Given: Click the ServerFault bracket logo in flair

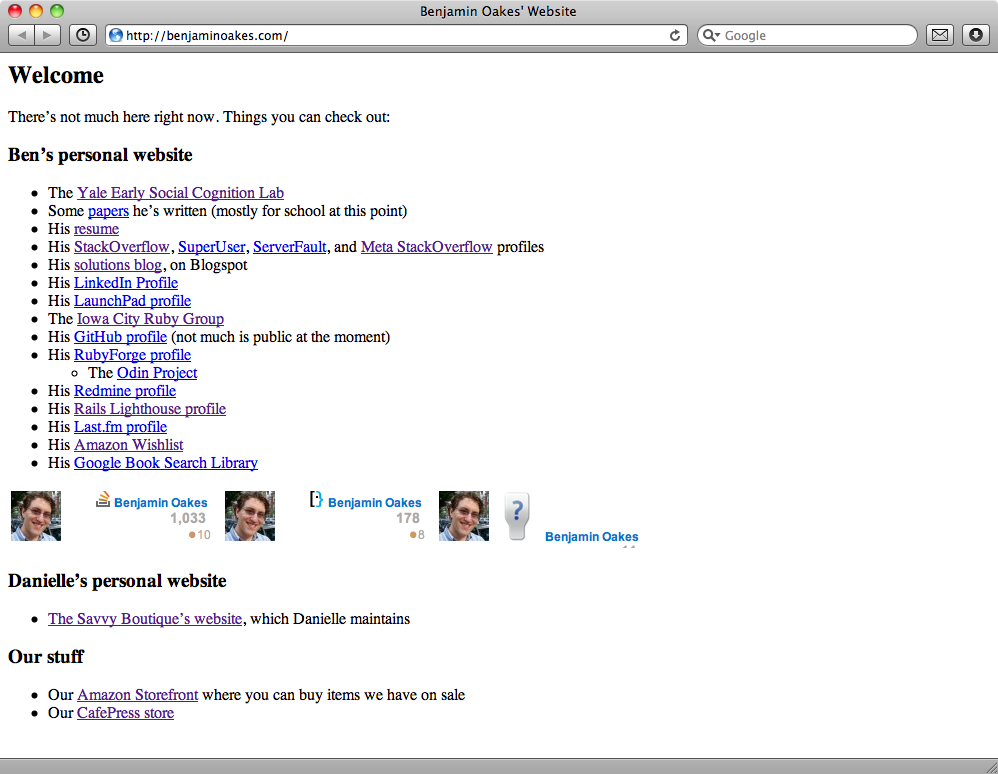Looking at the screenshot, I should click(x=316, y=500).
